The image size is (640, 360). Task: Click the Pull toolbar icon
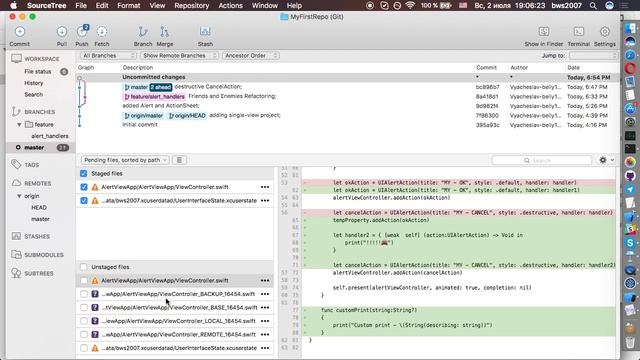click(x=62, y=32)
